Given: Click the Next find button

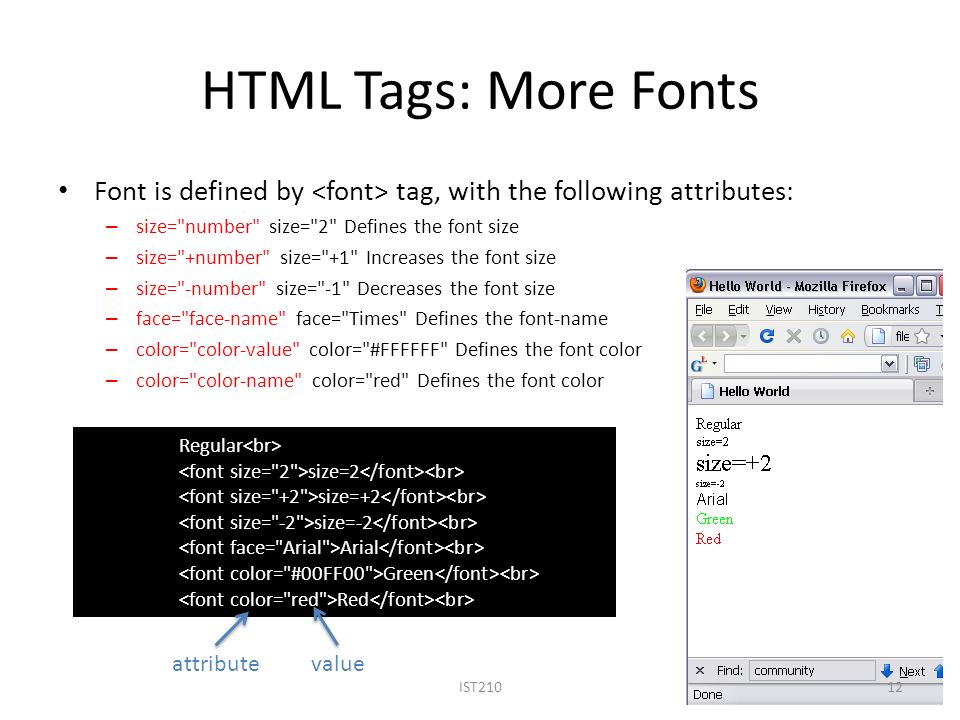Looking at the screenshot, I should 904,671.
